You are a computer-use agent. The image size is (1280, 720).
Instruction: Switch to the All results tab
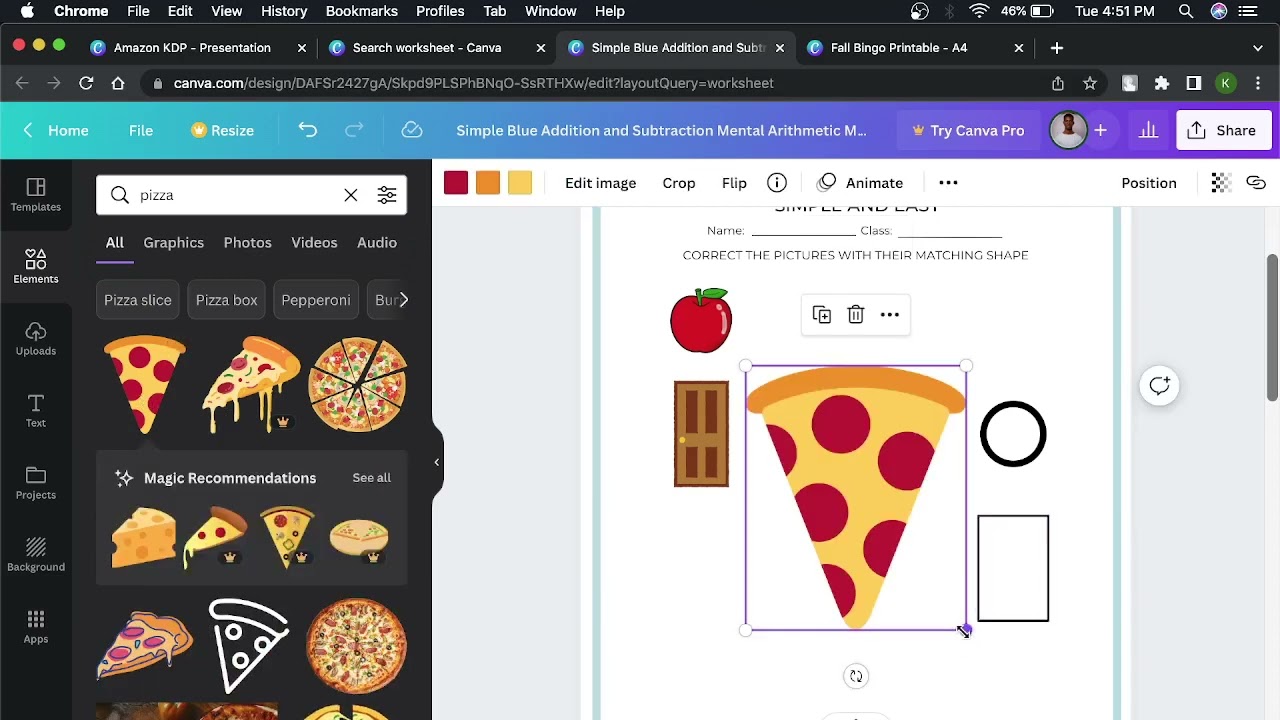(115, 242)
